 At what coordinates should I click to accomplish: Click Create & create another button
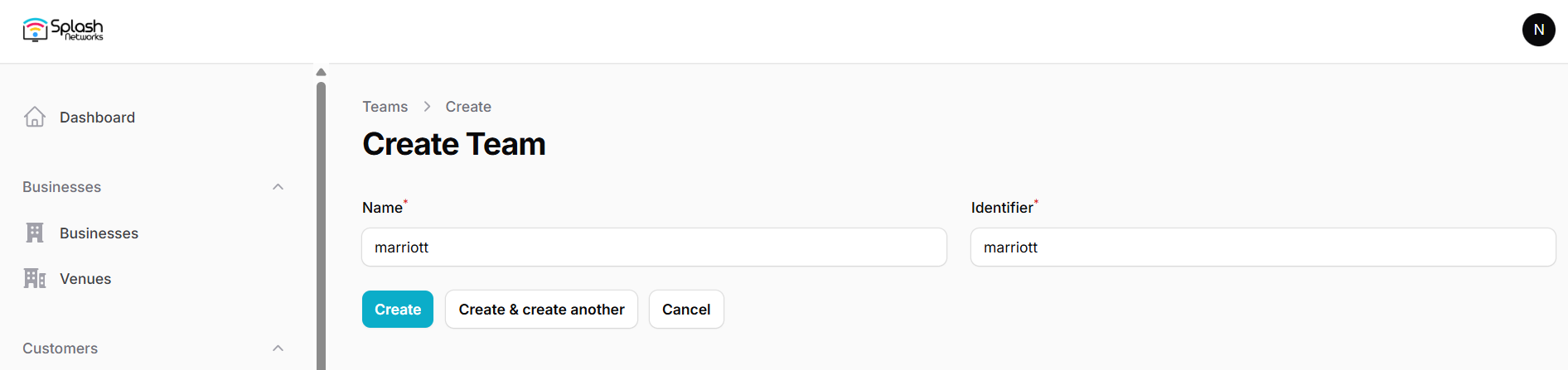point(541,310)
